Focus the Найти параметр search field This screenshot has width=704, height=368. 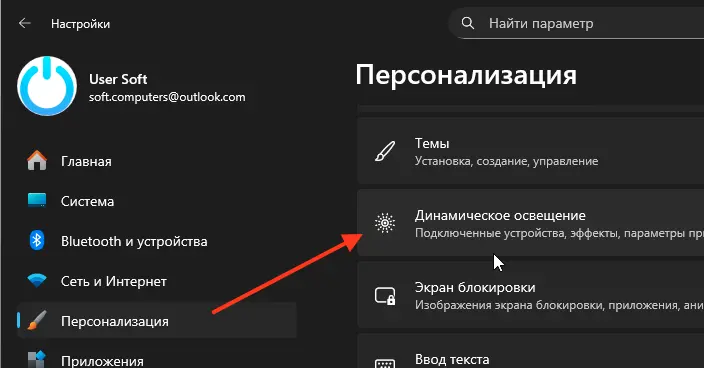tap(576, 23)
